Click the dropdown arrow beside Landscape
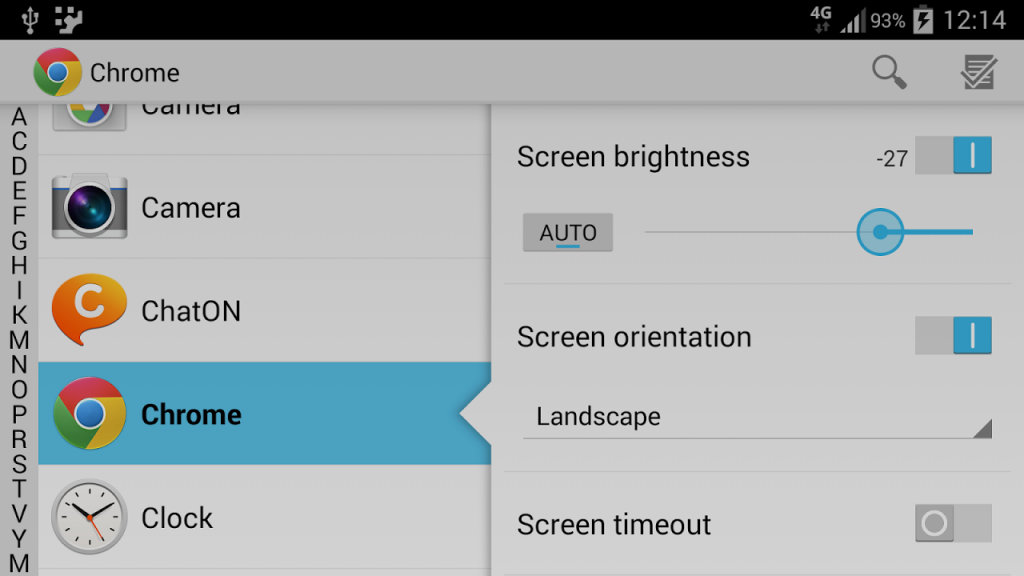The height and width of the screenshot is (576, 1024). click(x=983, y=428)
